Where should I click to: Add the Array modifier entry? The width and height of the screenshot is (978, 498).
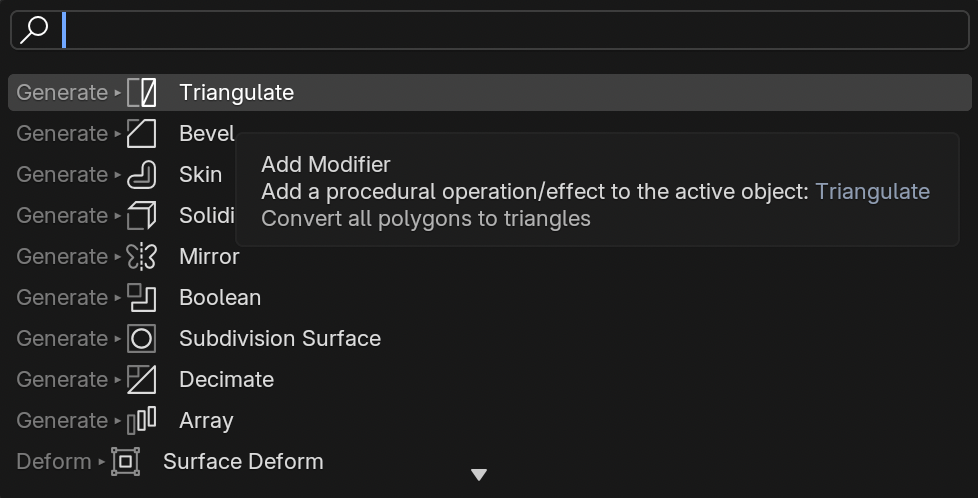point(206,421)
